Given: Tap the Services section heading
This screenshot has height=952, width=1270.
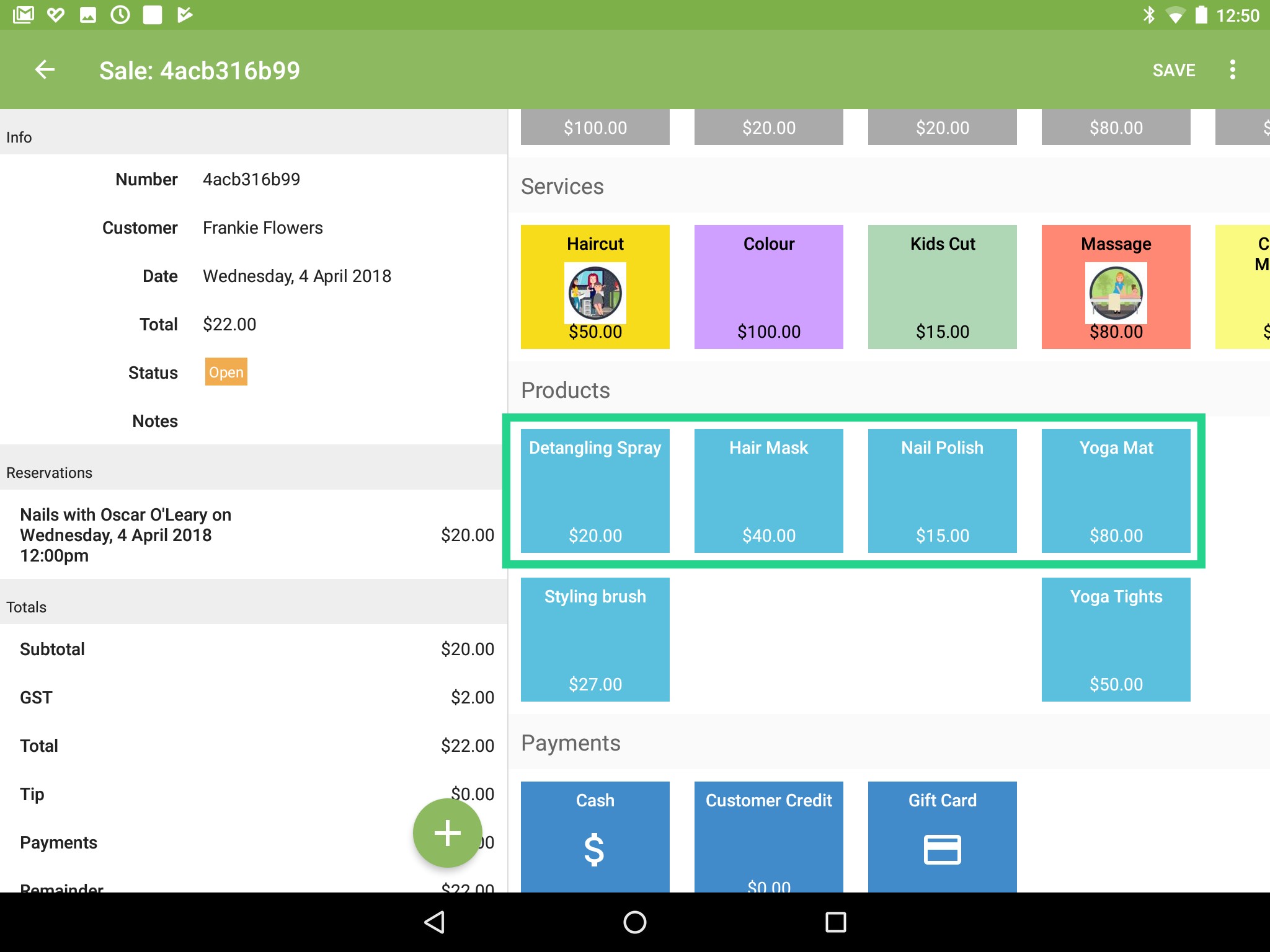Looking at the screenshot, I should (x=562, y=186).
